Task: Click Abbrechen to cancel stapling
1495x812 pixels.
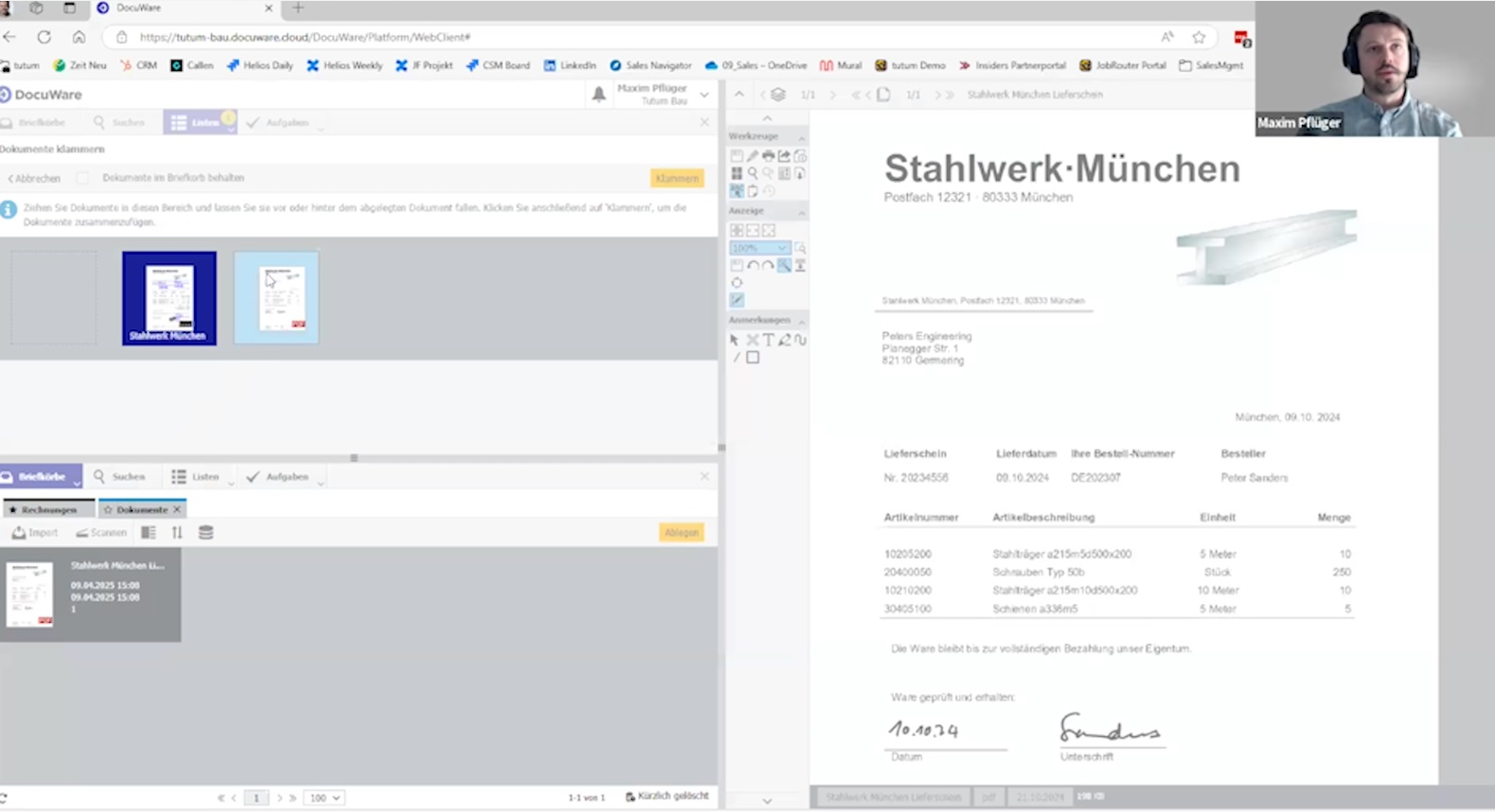Action: tap(34, 178)
